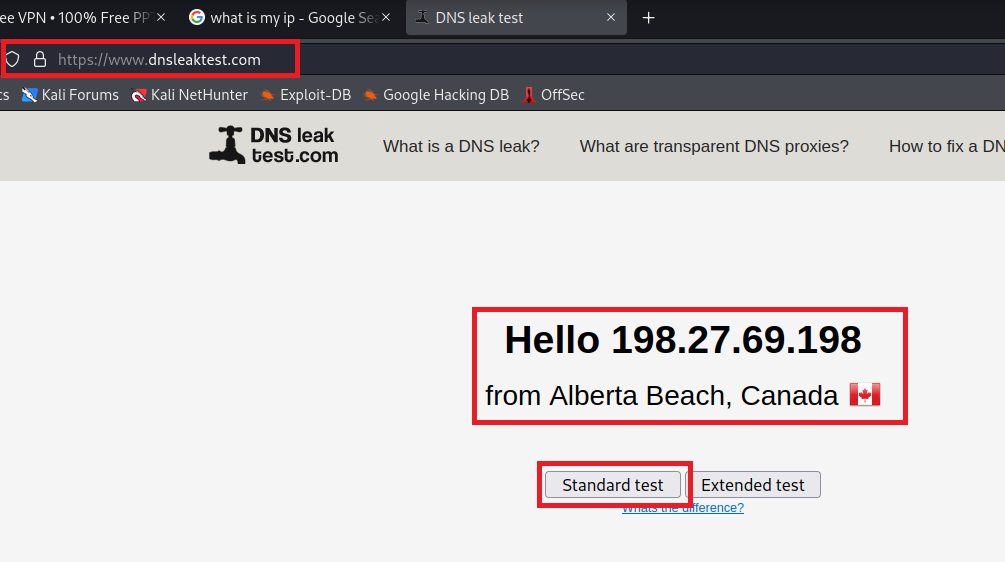
Task: Open a new browser tab with plus button
Action: tap(648, 18)
